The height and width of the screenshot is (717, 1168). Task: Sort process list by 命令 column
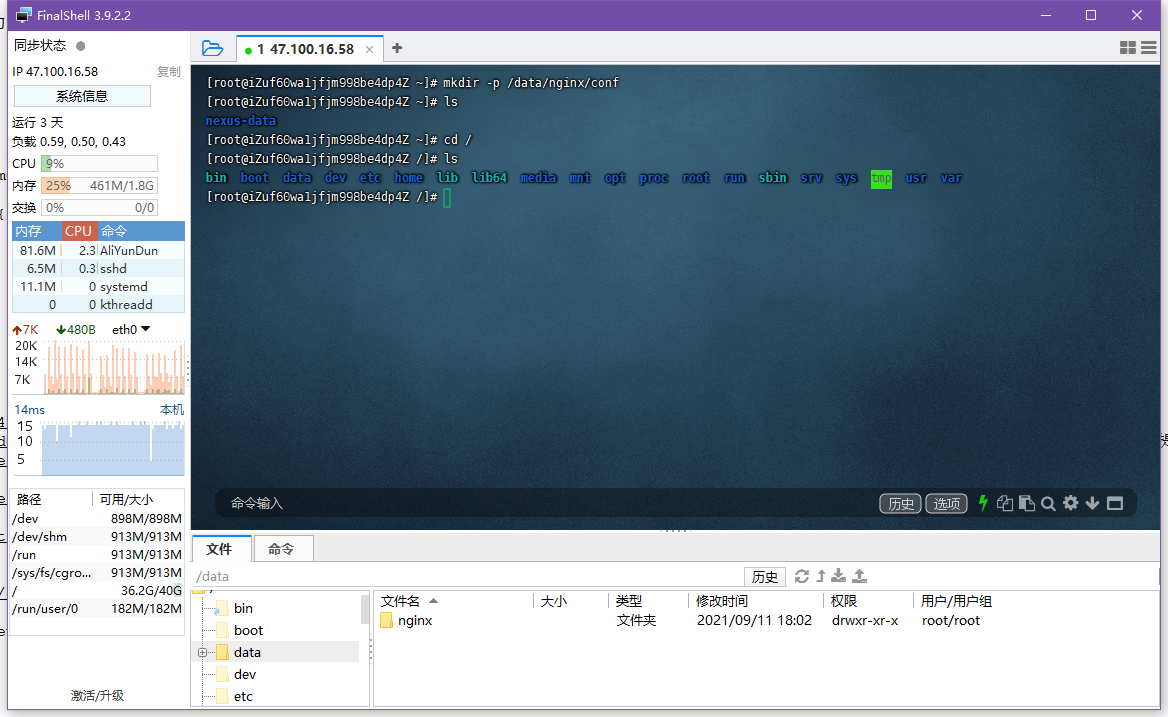141,231
